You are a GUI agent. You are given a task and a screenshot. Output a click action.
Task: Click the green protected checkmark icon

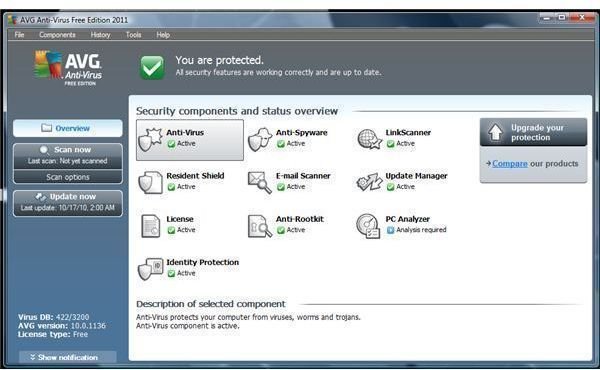tap(152, 67)
